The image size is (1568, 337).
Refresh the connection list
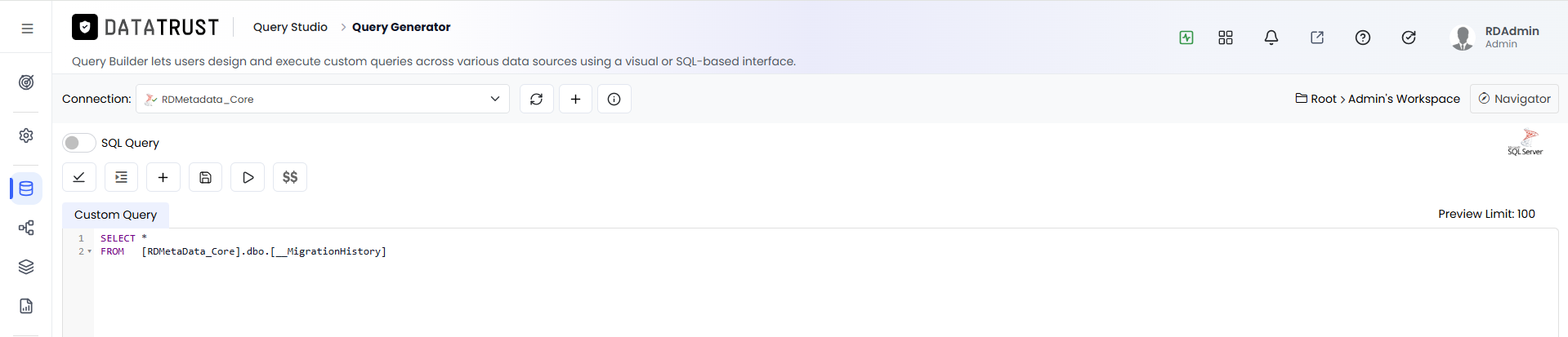[536, 99]
